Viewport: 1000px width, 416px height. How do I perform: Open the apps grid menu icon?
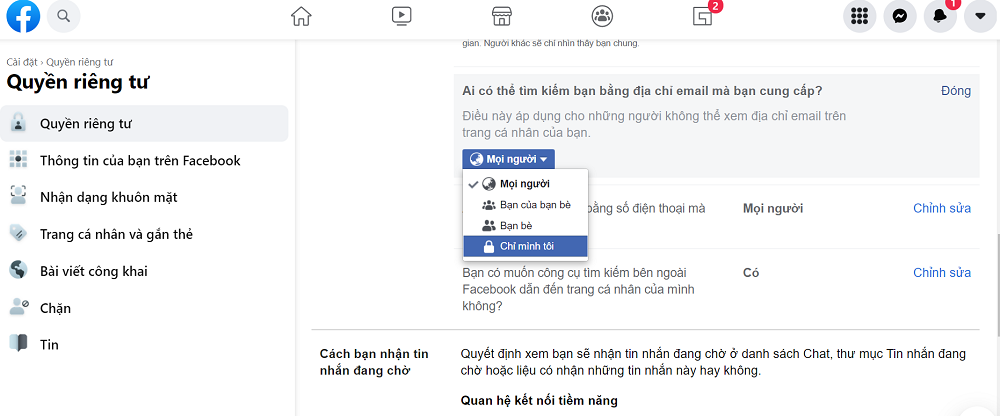[x=859, y=16]
